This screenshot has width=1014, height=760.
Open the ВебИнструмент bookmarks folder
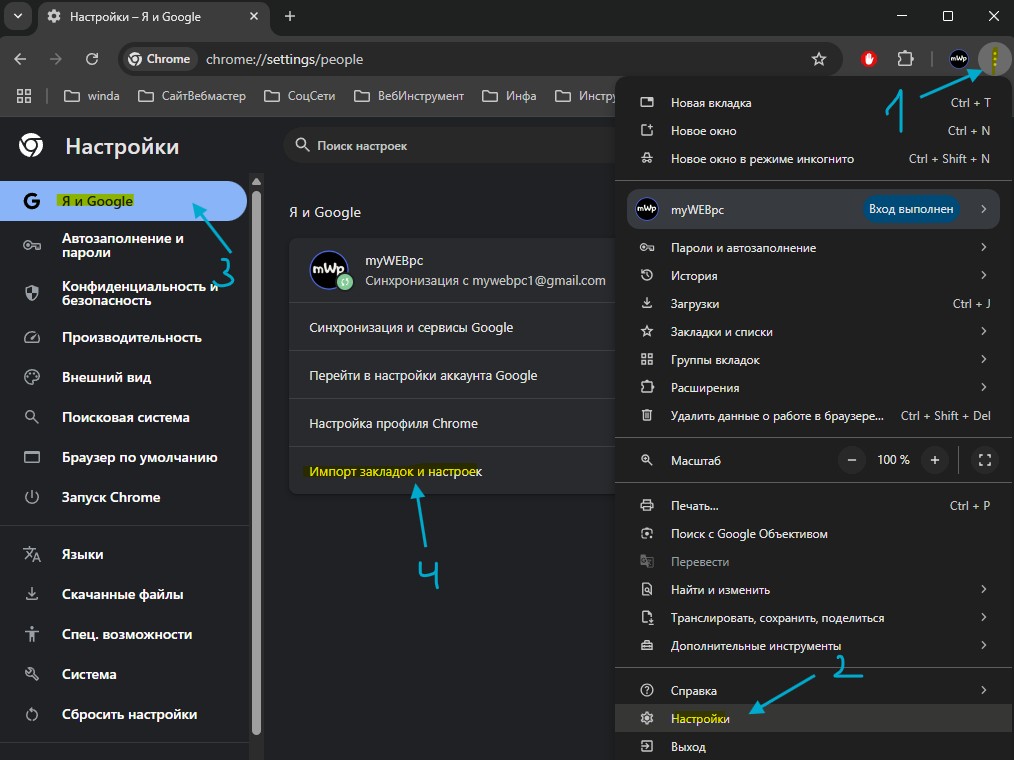pyautogui.click(x=409, y=96)
